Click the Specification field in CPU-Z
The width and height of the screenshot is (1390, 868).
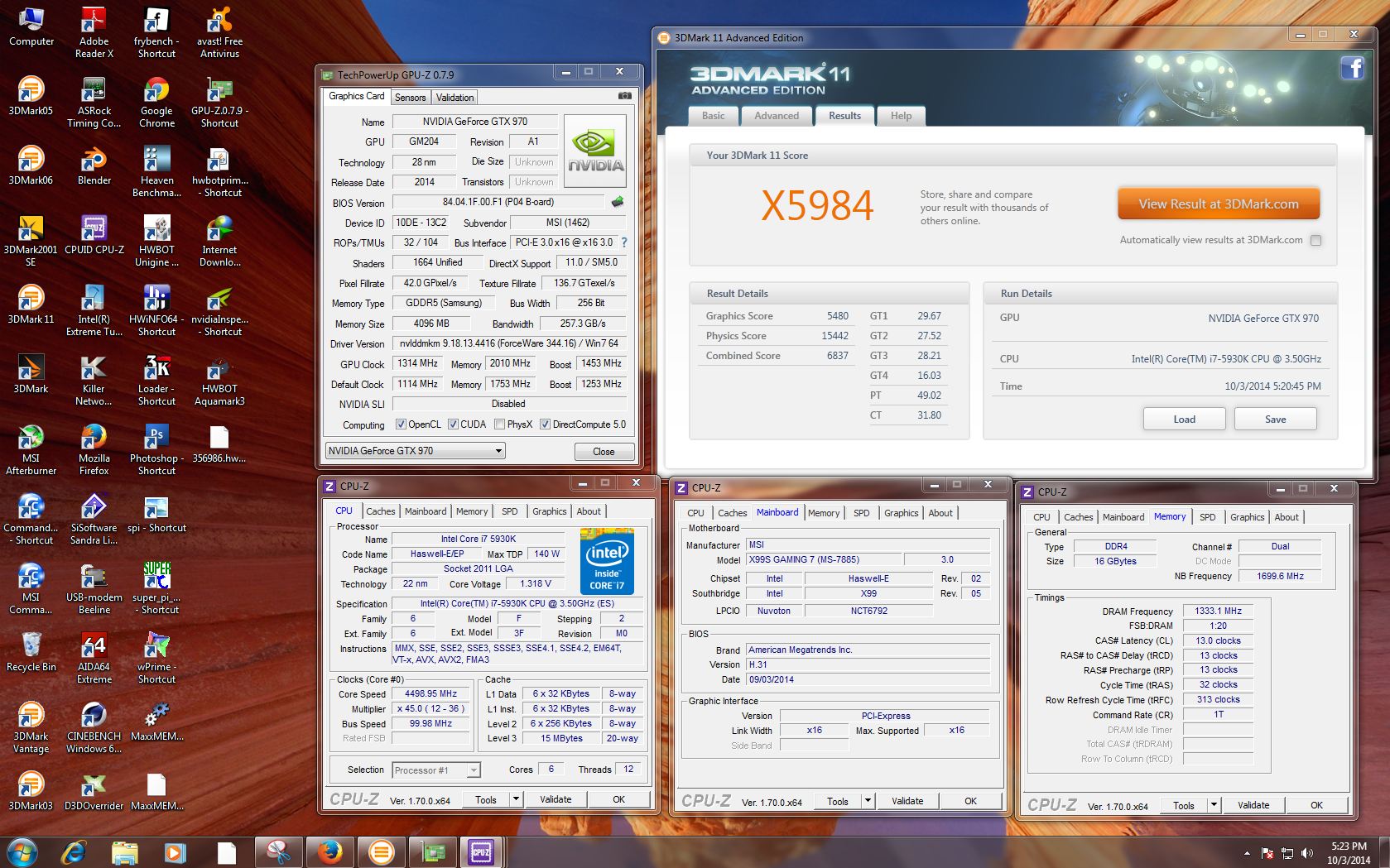pos(517,603)
